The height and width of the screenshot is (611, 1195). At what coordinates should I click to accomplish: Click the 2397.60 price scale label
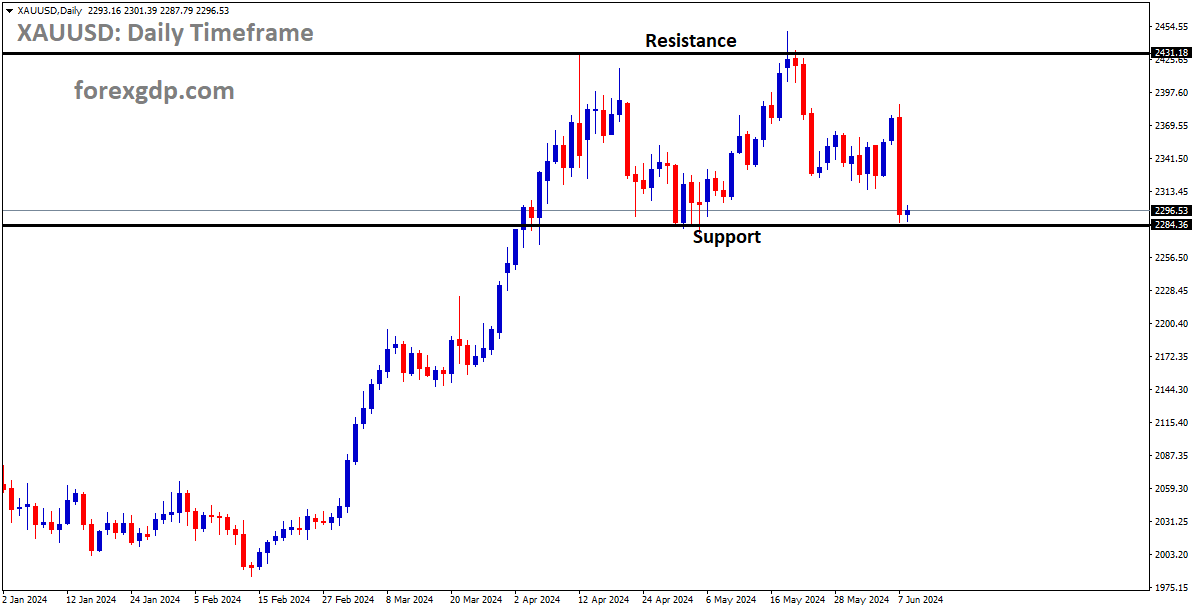(x=1171, y=93)
